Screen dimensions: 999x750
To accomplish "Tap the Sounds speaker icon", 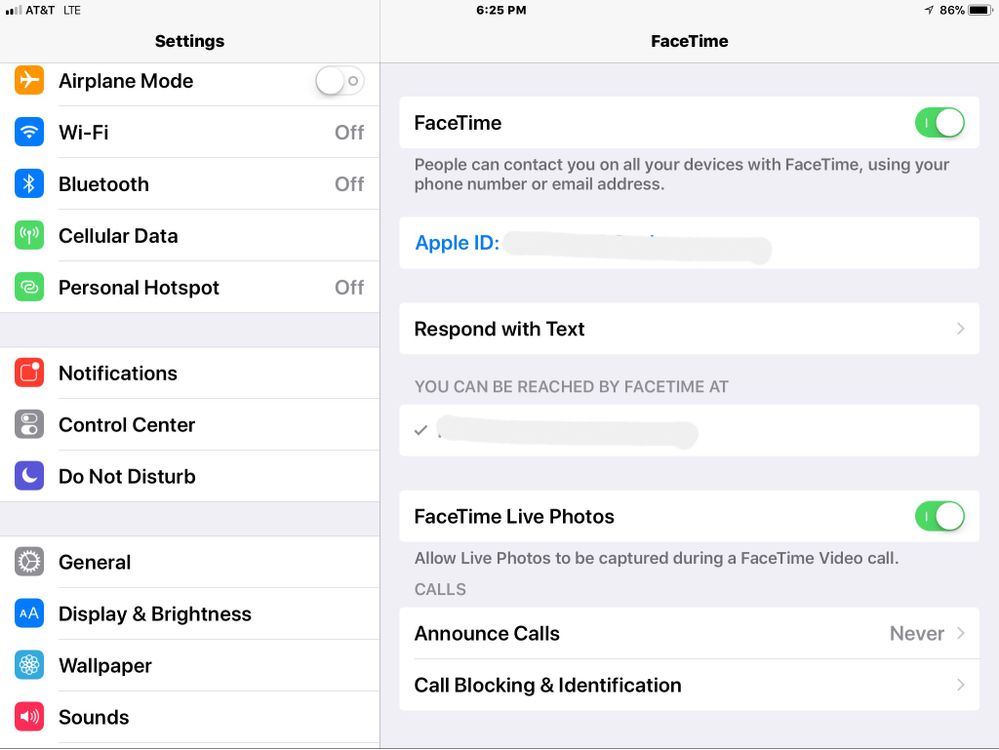I will tap(28, 717).
